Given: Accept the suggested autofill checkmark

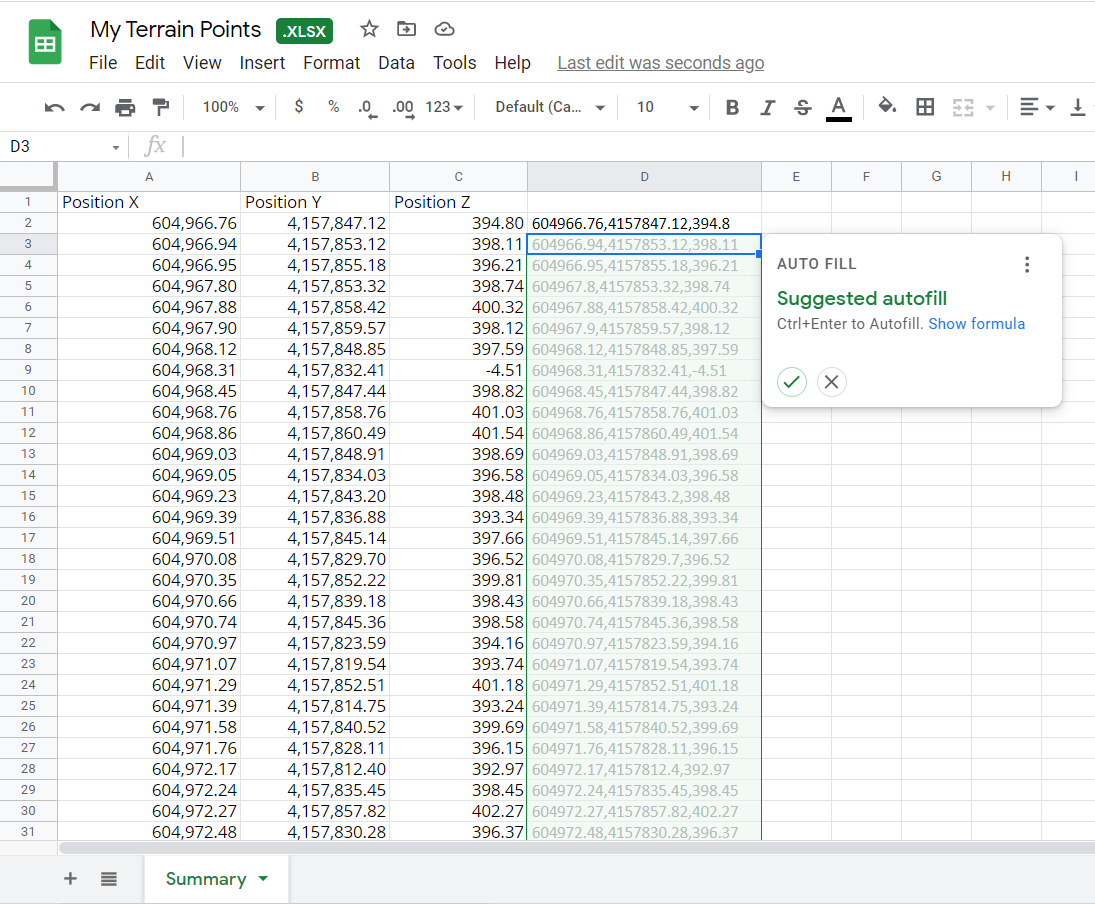Looking at the screenshot, I should tap(791, 381).
